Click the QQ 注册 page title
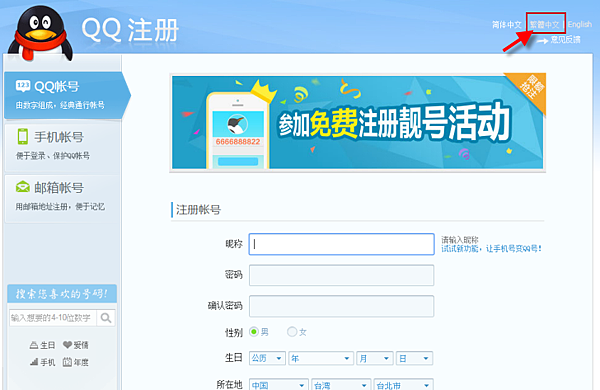 point(130,30)
